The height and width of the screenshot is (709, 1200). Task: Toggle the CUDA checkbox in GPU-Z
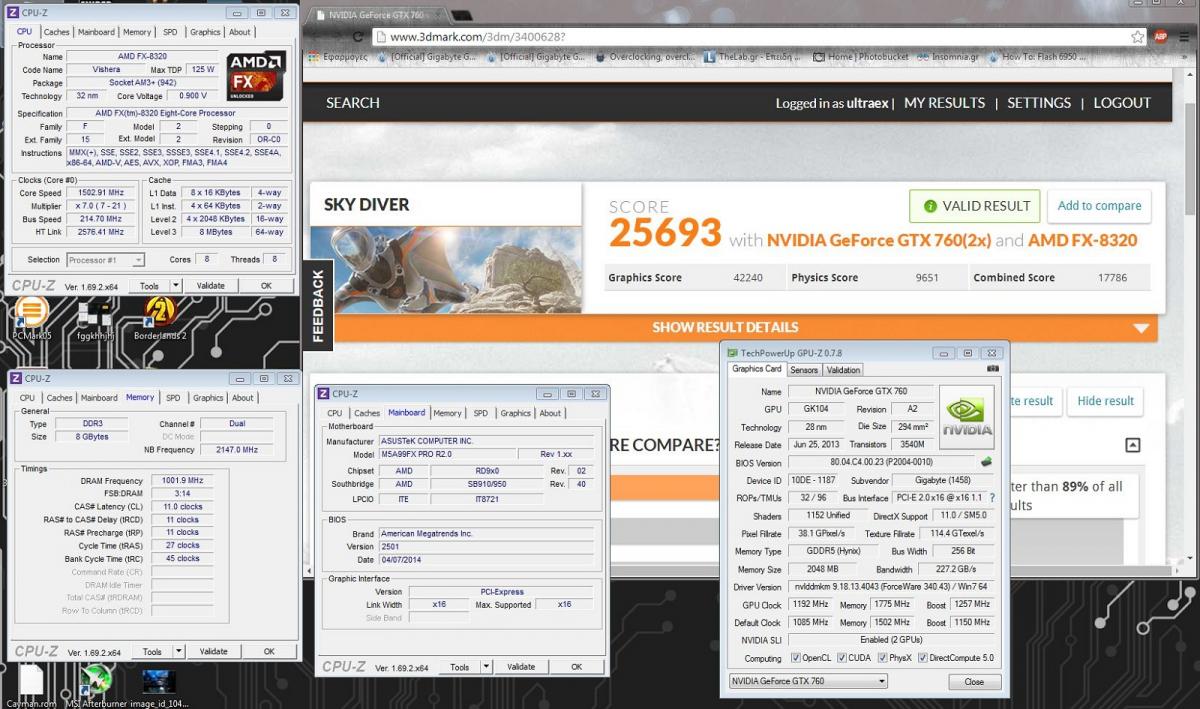pos(840,658)
